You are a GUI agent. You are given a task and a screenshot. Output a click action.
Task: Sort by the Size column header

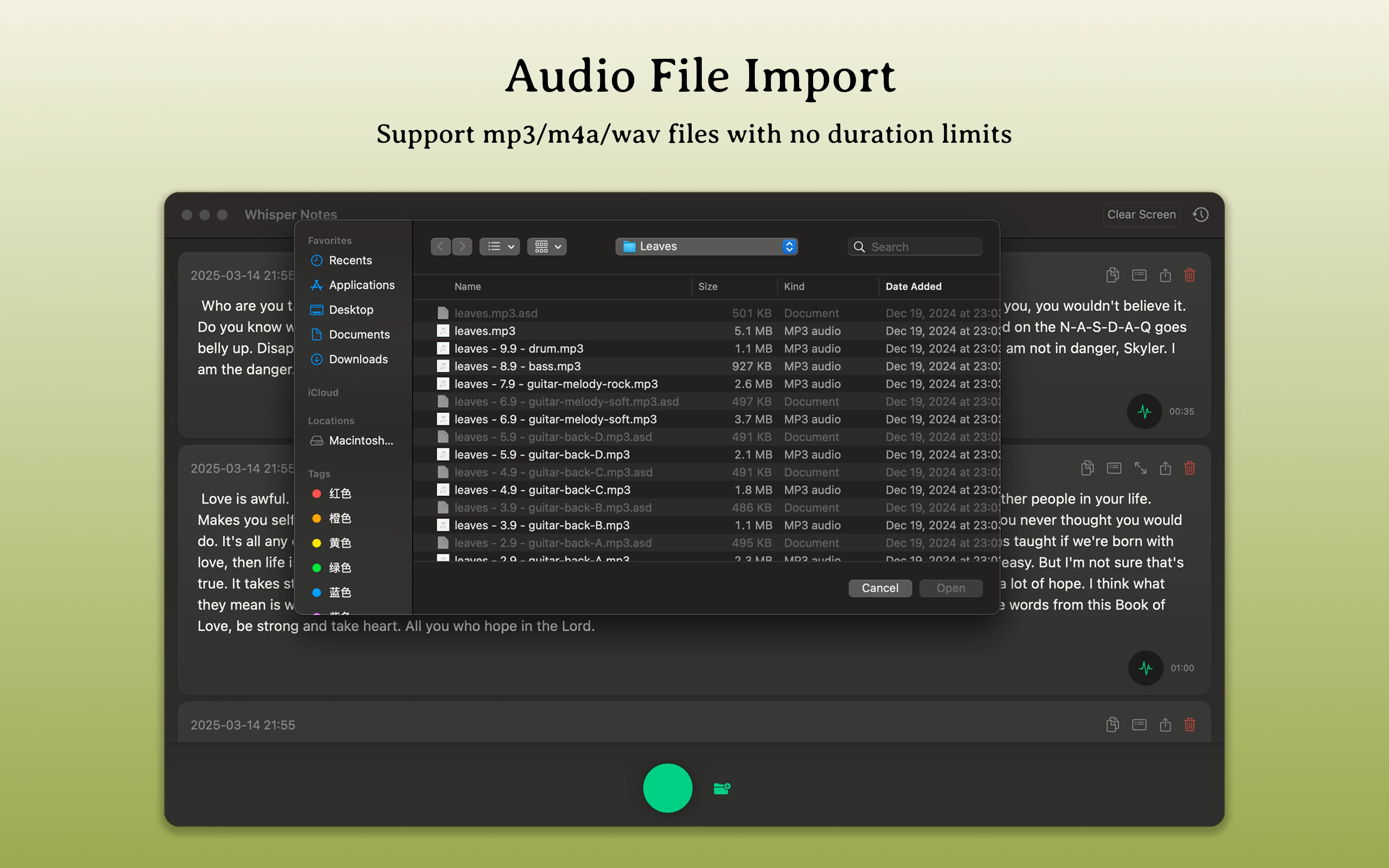pyautogui.click(x=708, y=286)
